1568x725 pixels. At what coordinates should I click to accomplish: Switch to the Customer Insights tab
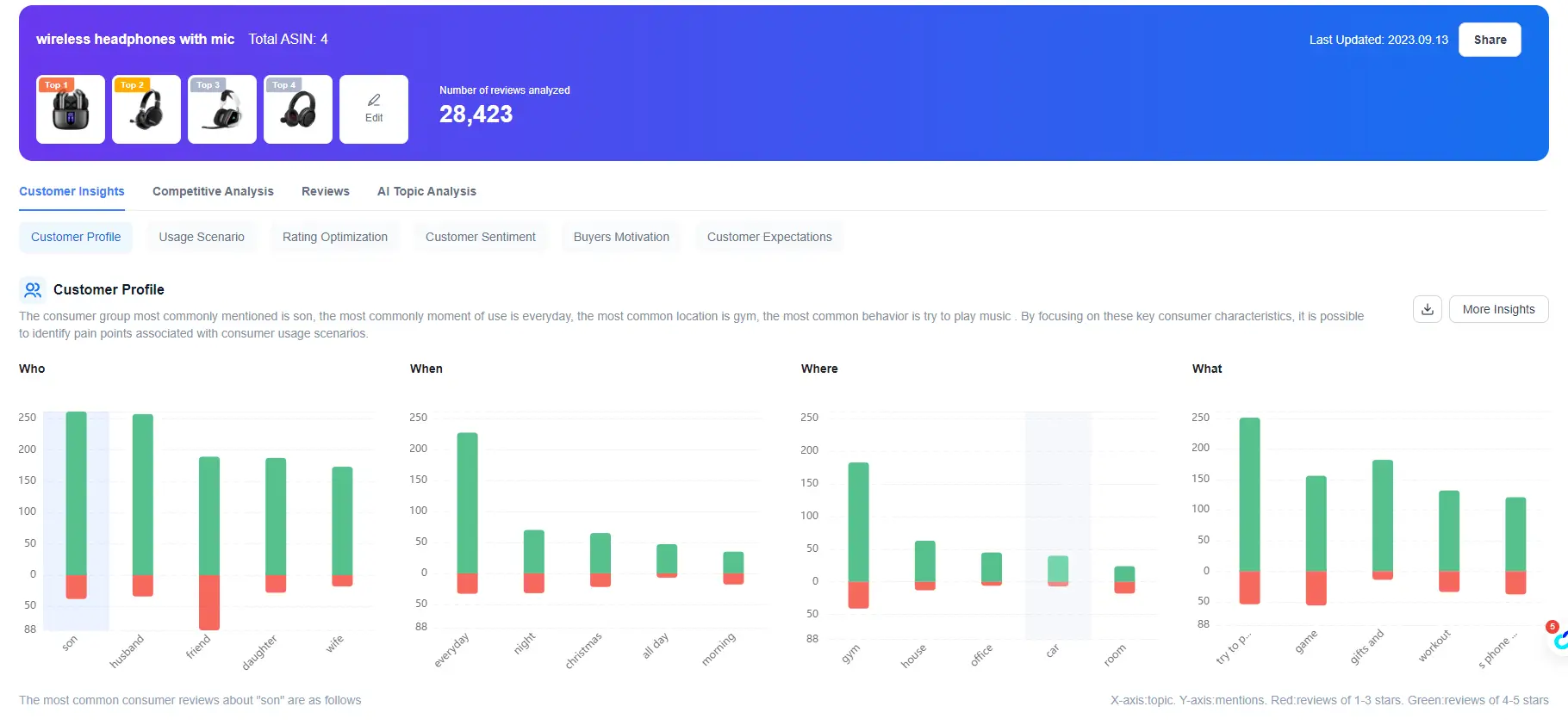pos(72,191)
